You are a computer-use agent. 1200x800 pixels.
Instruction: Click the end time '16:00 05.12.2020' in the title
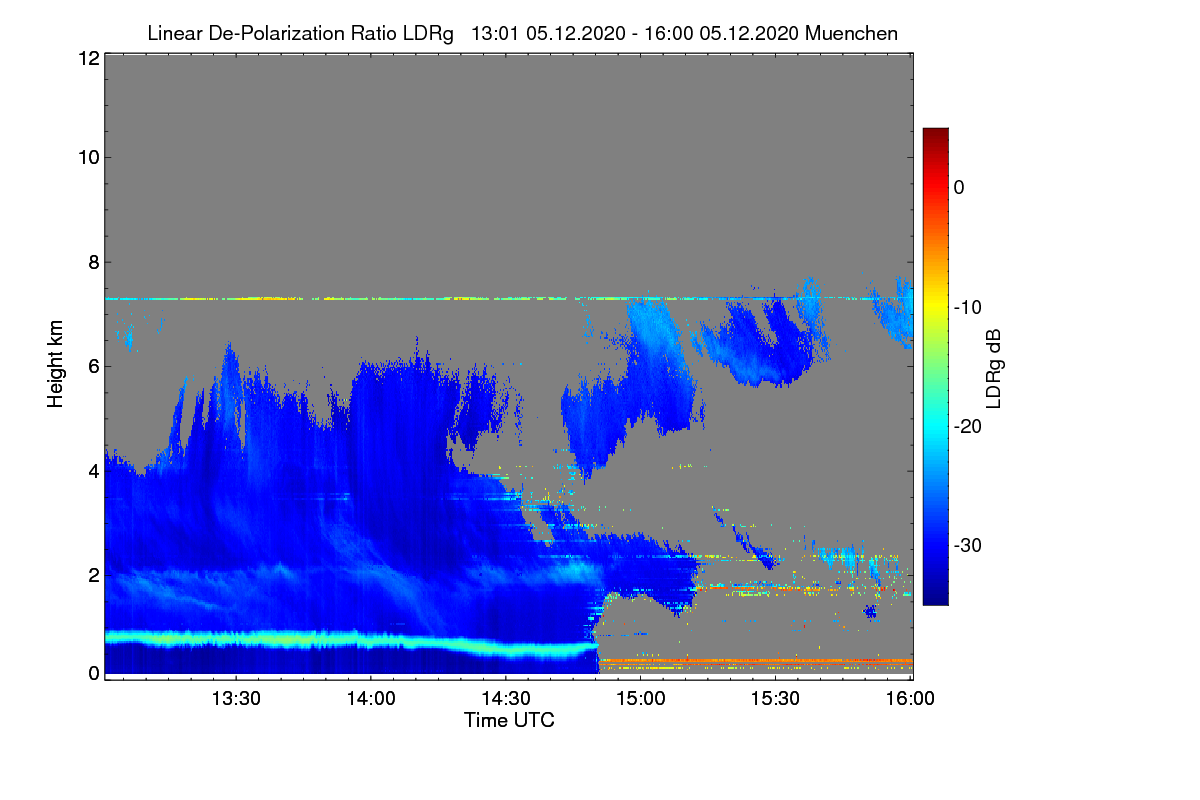pos(724,33)
